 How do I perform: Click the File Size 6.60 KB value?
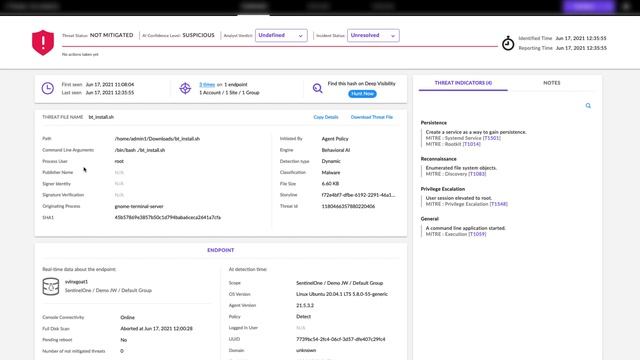click(330, 184)
